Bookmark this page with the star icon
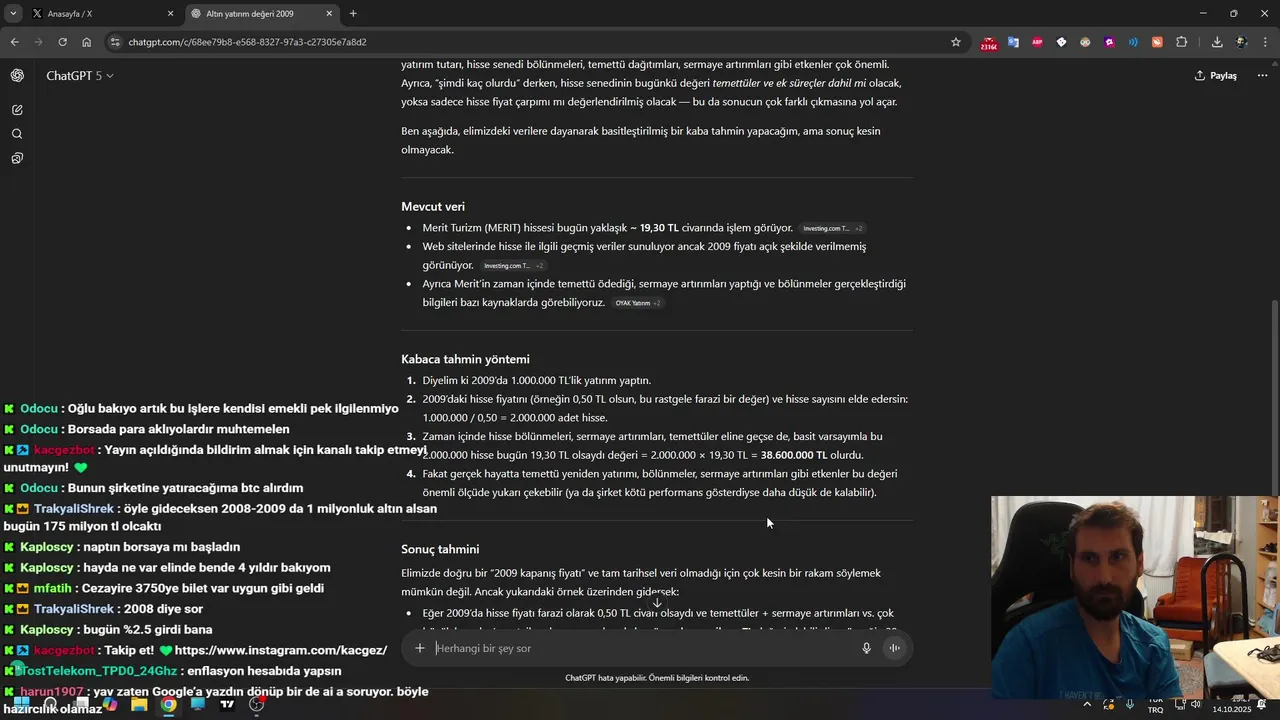The height and width of the screenshot is (720, 1280). point(956,42)
